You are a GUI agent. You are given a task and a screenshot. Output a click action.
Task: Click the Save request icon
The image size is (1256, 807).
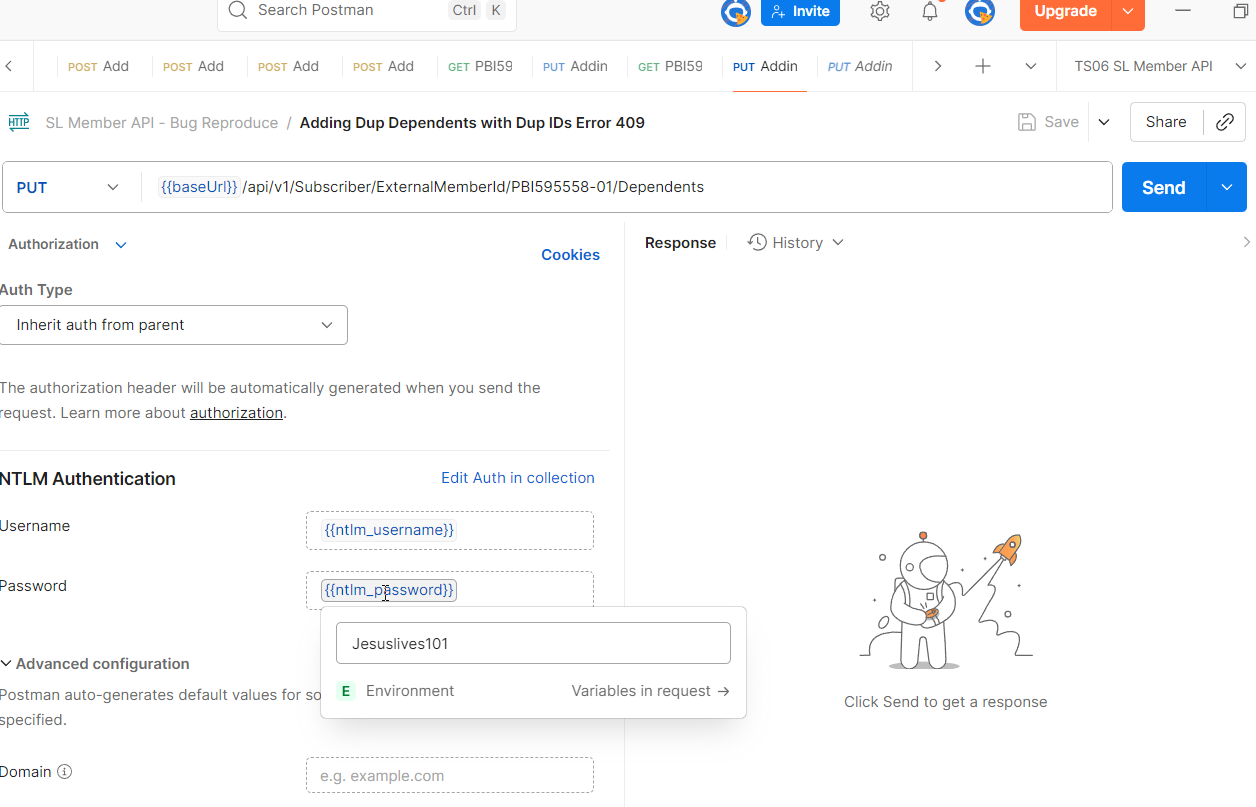pyautogui.click(x=1027, y=121)
